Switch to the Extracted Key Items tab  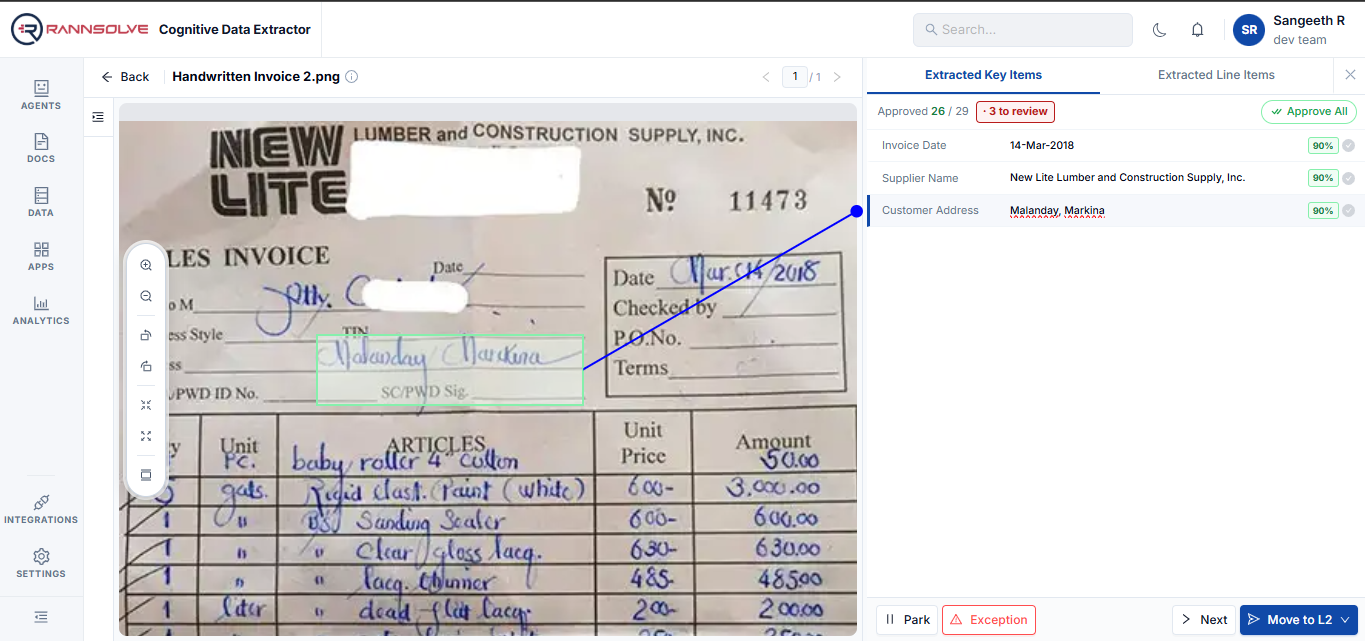coord(983,75)
